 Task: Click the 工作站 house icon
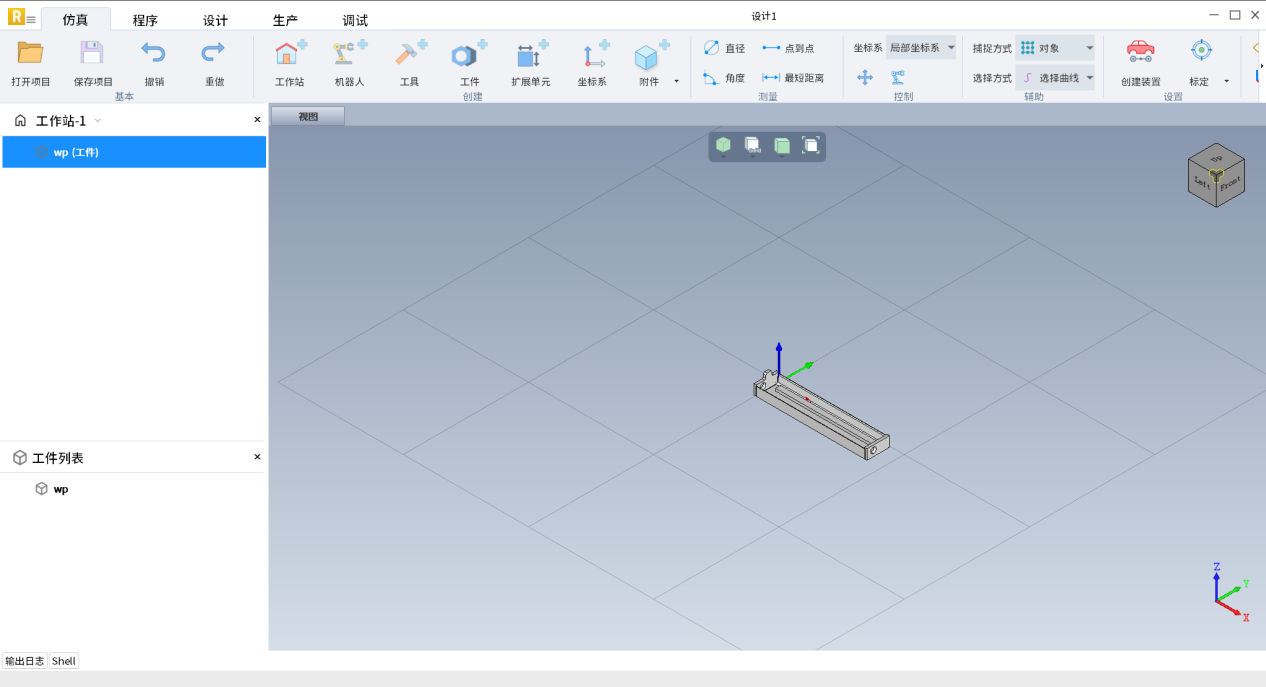point(289,55)
